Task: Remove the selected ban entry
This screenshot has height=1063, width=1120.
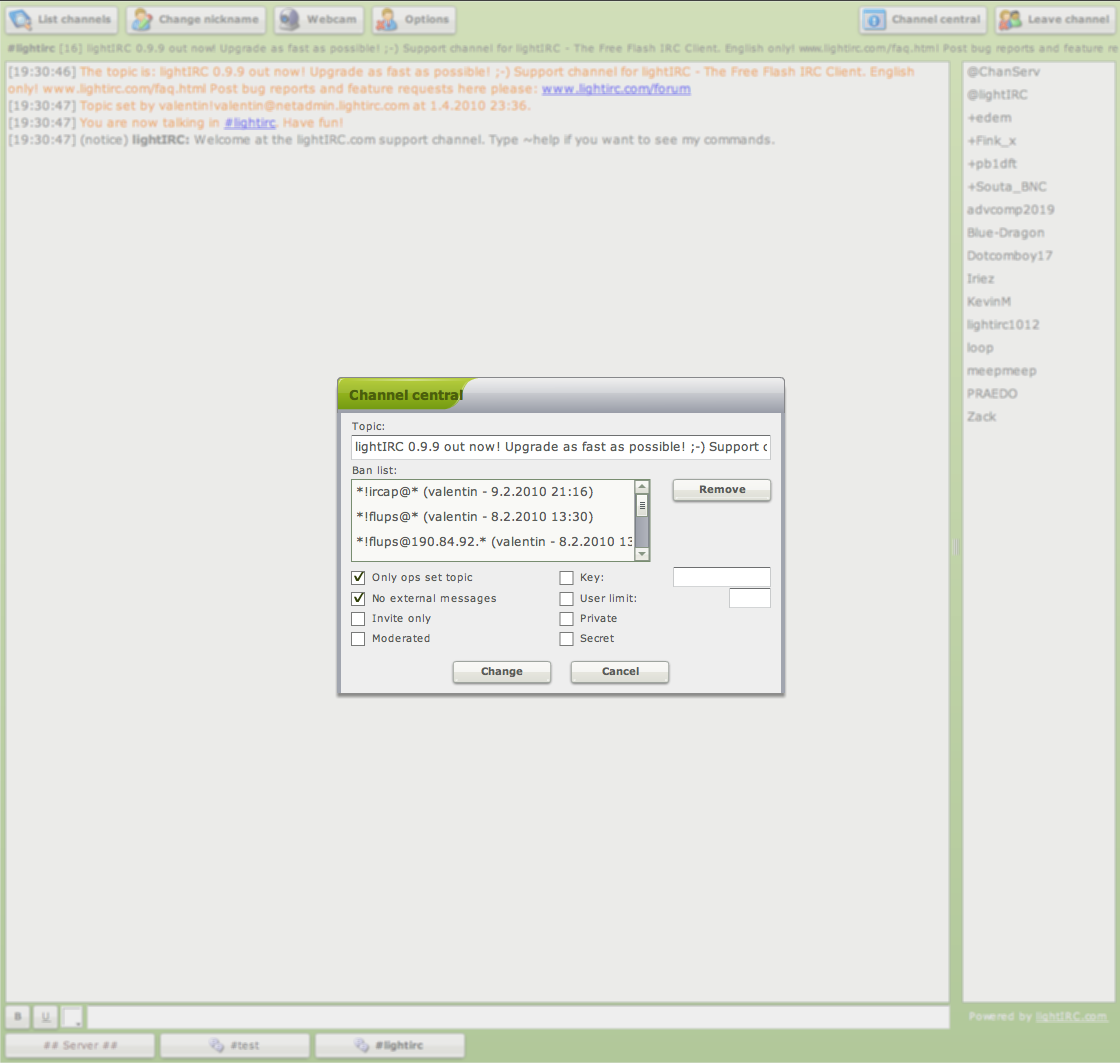Action: (722, 490)
